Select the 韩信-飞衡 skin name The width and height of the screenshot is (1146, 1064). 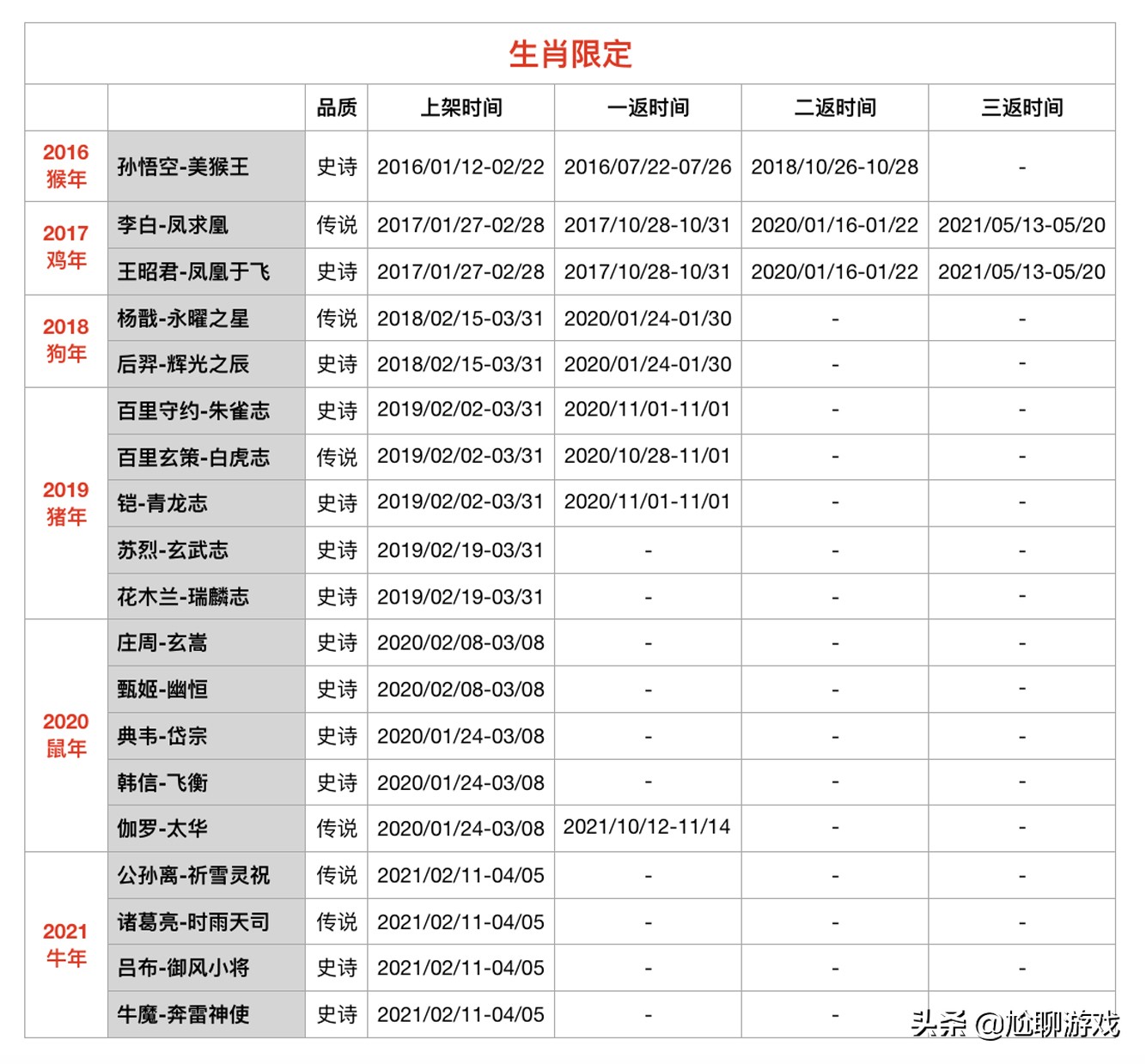tap(162, 782)
